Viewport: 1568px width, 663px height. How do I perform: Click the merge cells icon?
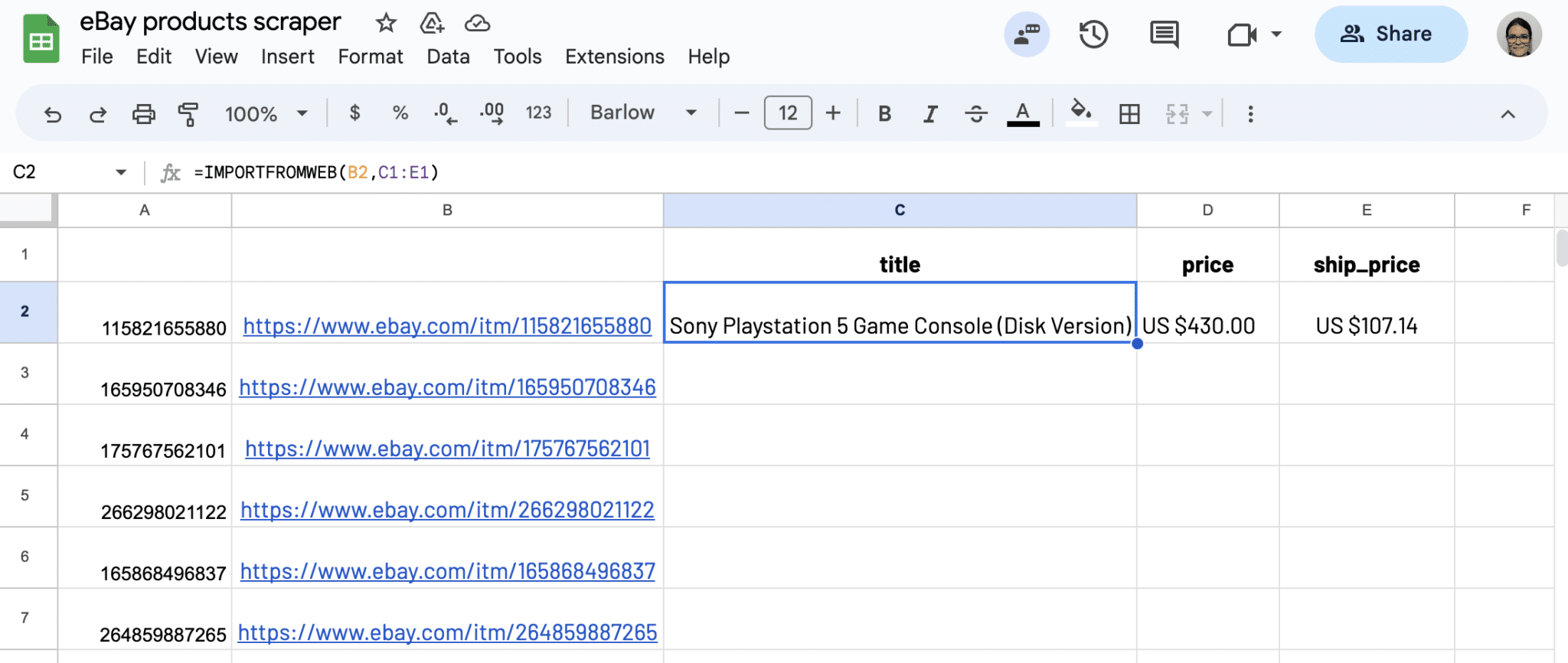1178,114
